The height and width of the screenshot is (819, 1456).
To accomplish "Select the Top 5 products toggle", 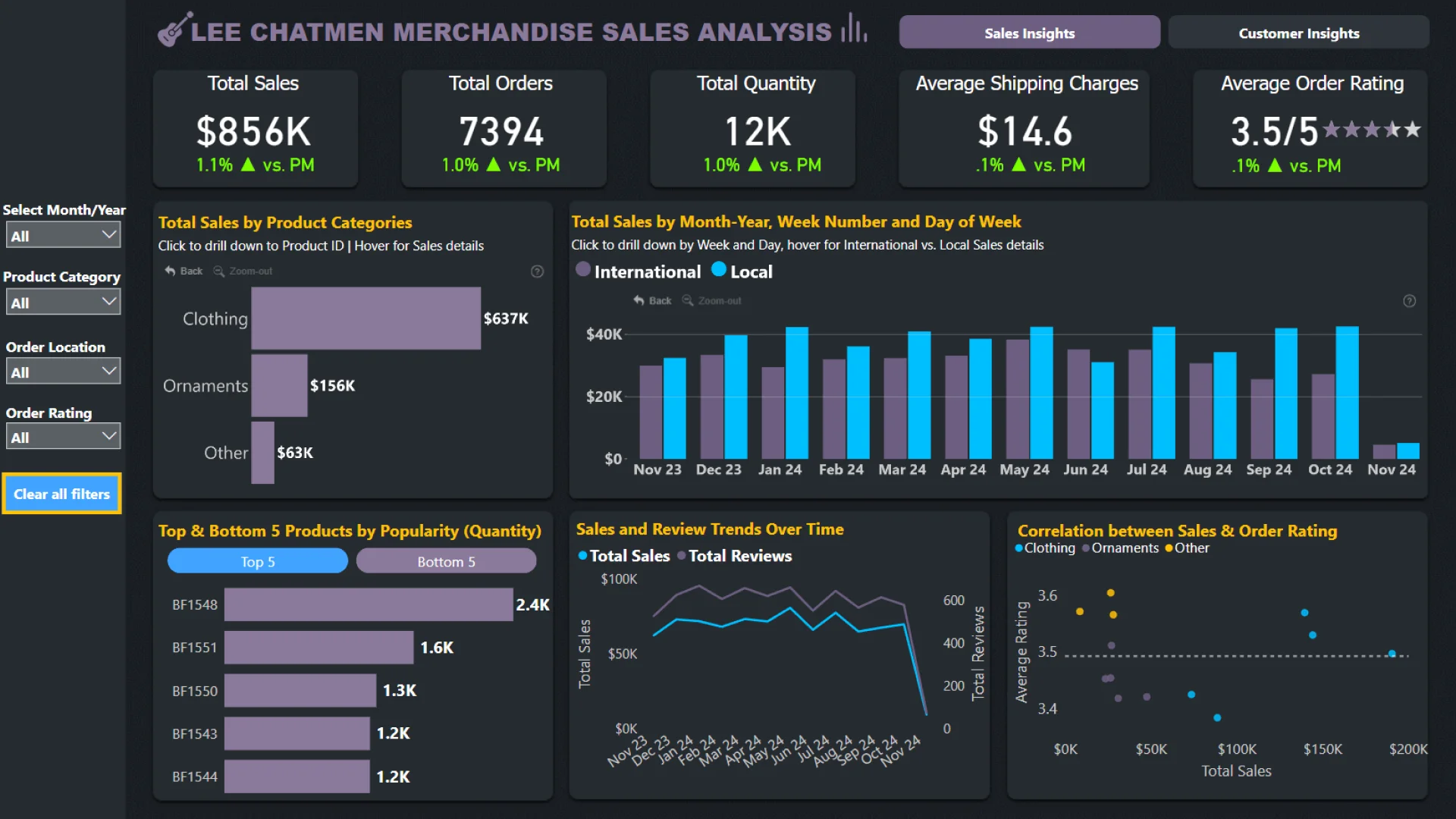I will (258, 561).
